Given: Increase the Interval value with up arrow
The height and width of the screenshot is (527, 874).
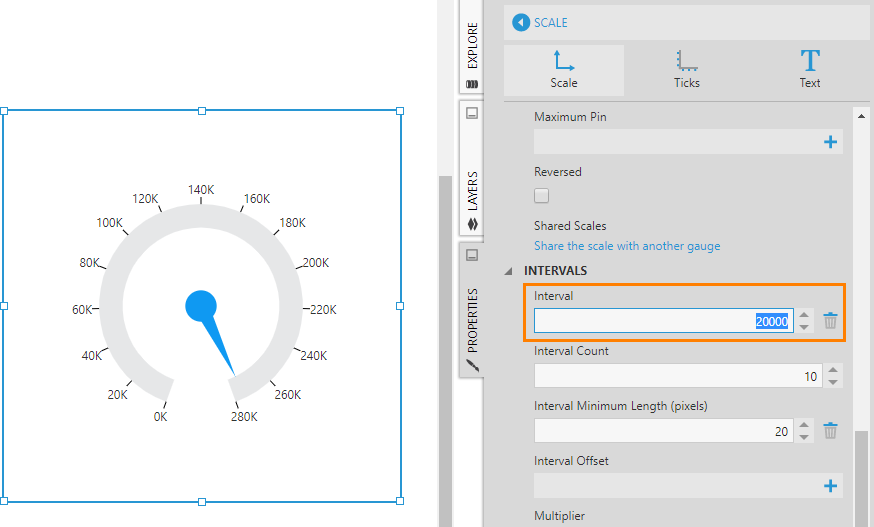Looking at the screenshot, I should 805,315.
